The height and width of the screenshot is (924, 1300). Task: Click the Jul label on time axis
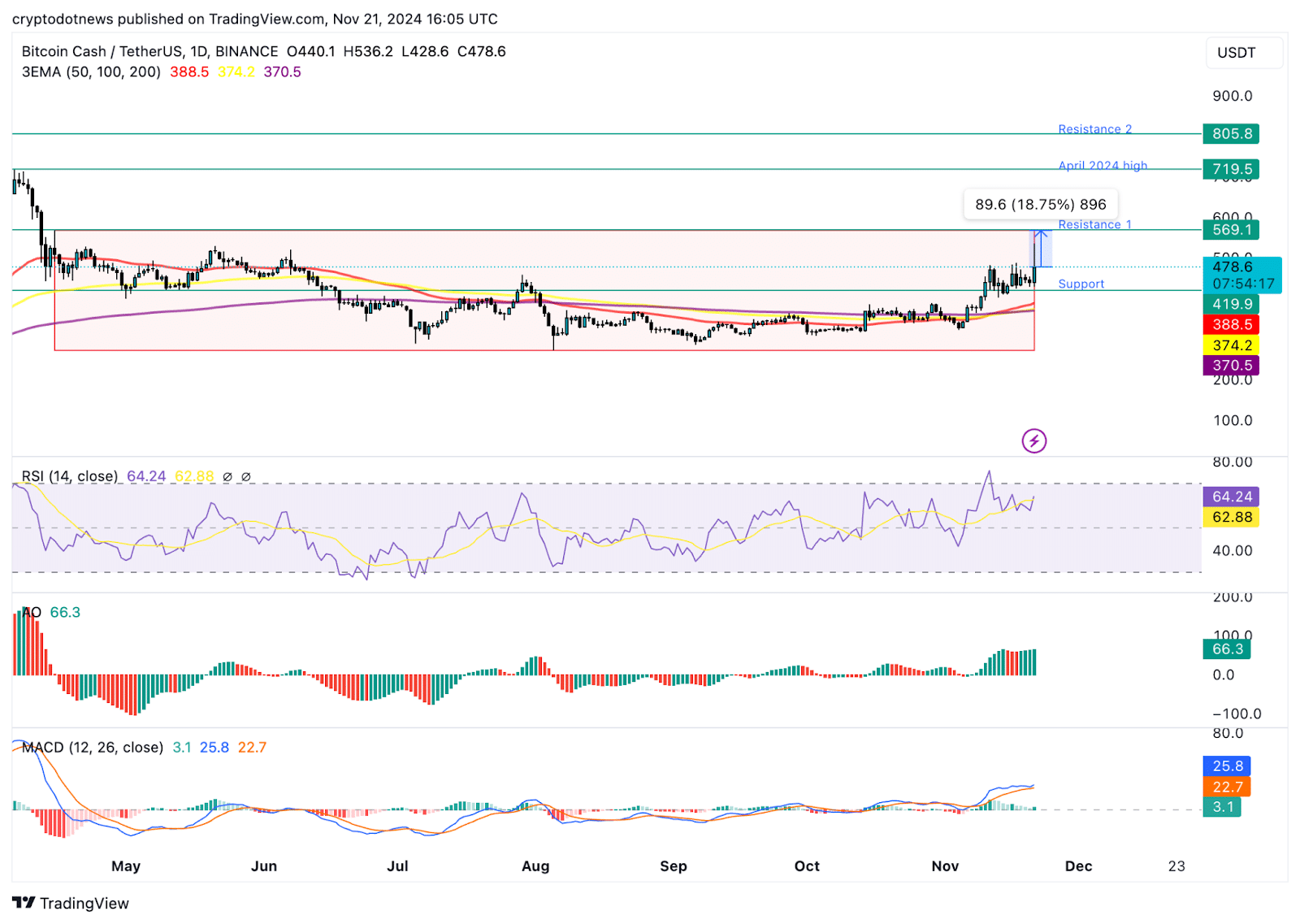click(x=397, y=865)
